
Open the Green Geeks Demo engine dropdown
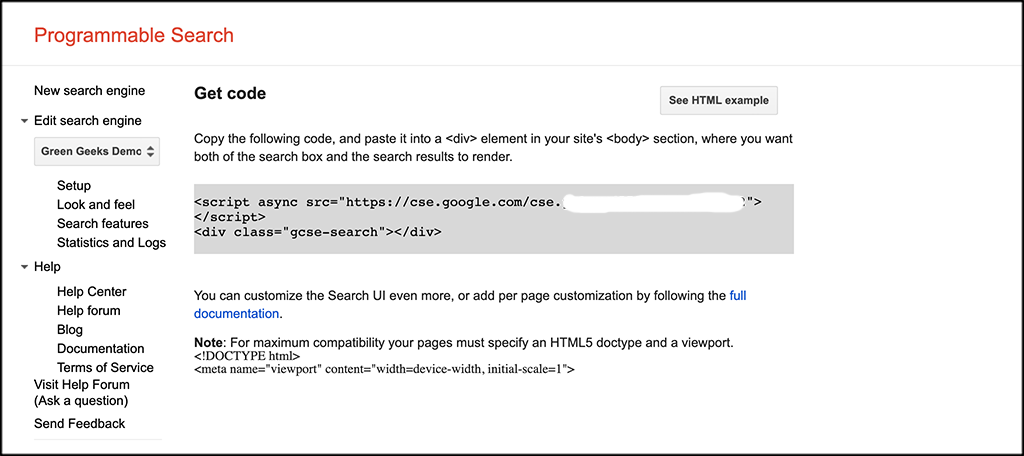click(x=97, y=151)
